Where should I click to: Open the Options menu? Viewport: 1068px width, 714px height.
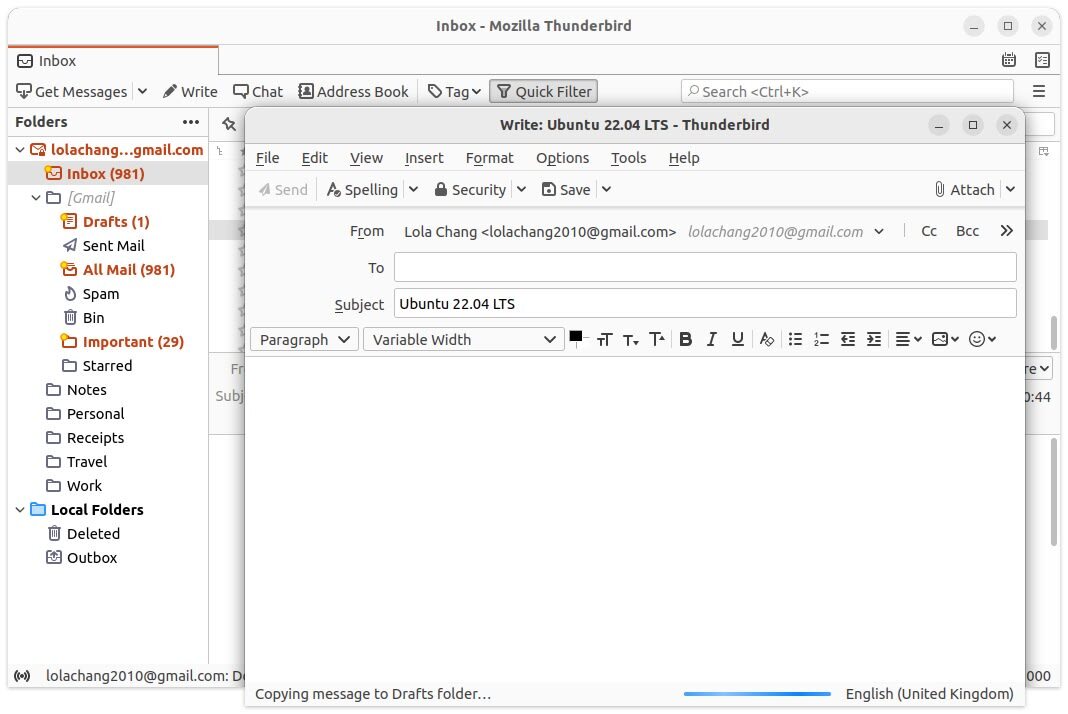[x=562, y=158]
